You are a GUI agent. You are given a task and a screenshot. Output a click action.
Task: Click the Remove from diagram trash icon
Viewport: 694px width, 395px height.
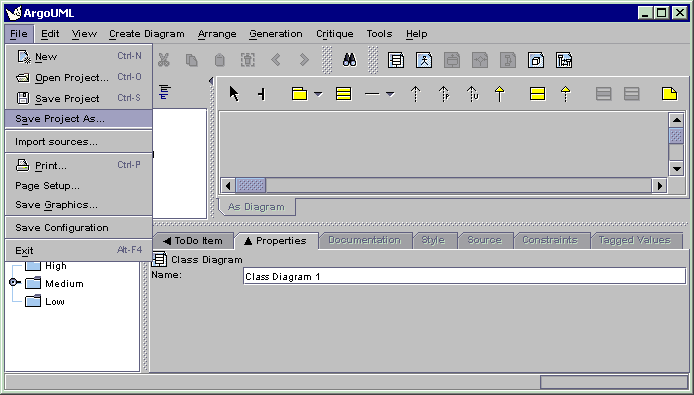tap(248, 60)
